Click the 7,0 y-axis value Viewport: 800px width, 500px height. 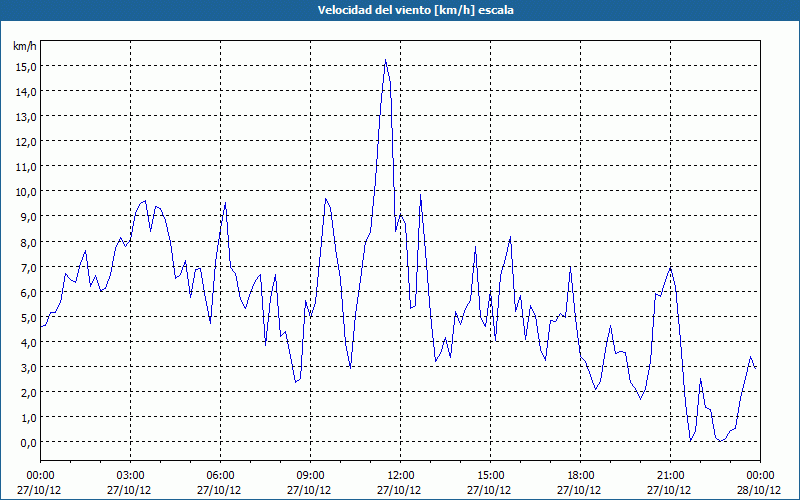pyautogui.click(x=30, y=267)
